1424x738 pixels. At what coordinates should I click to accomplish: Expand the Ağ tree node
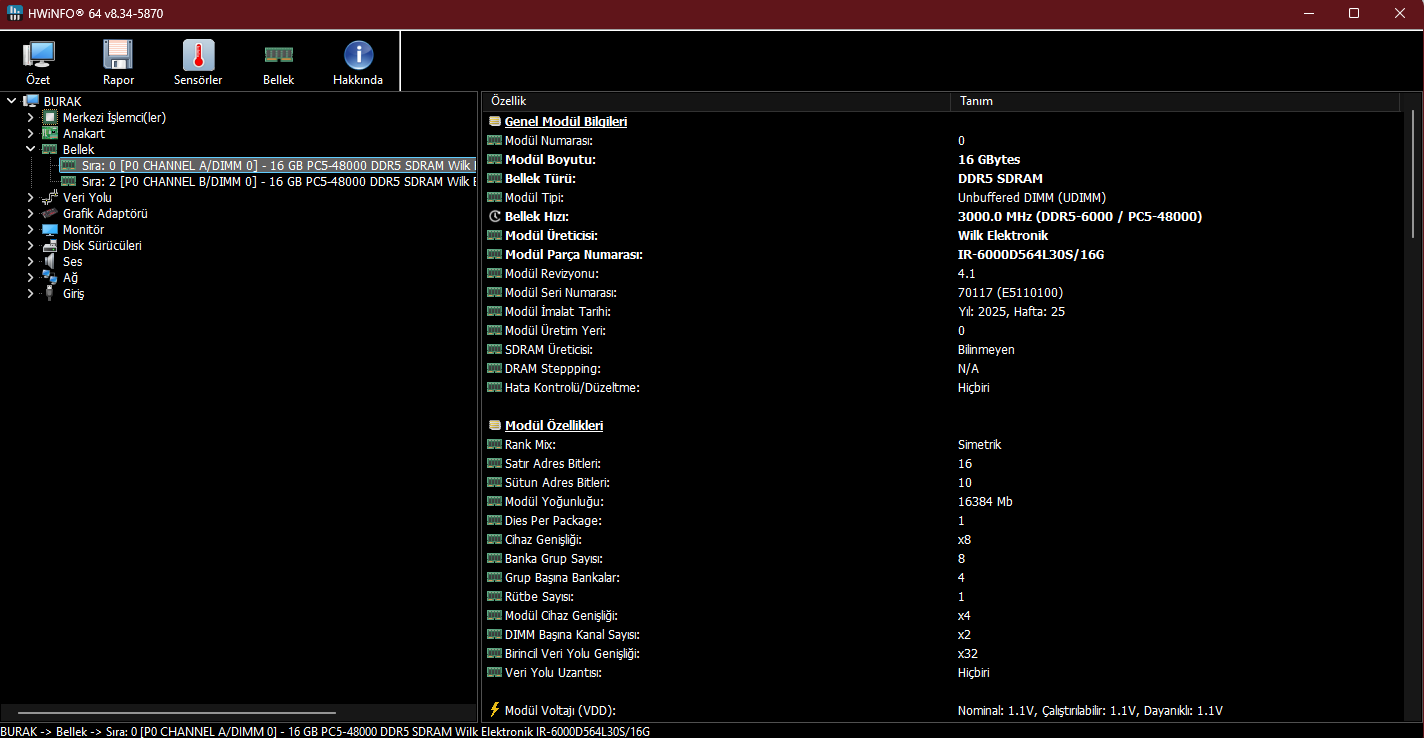[30, 277]
